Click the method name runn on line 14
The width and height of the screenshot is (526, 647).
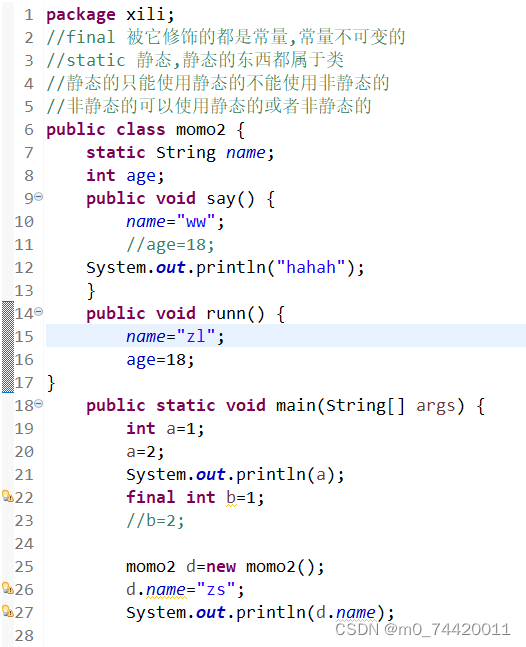(226, 314)
